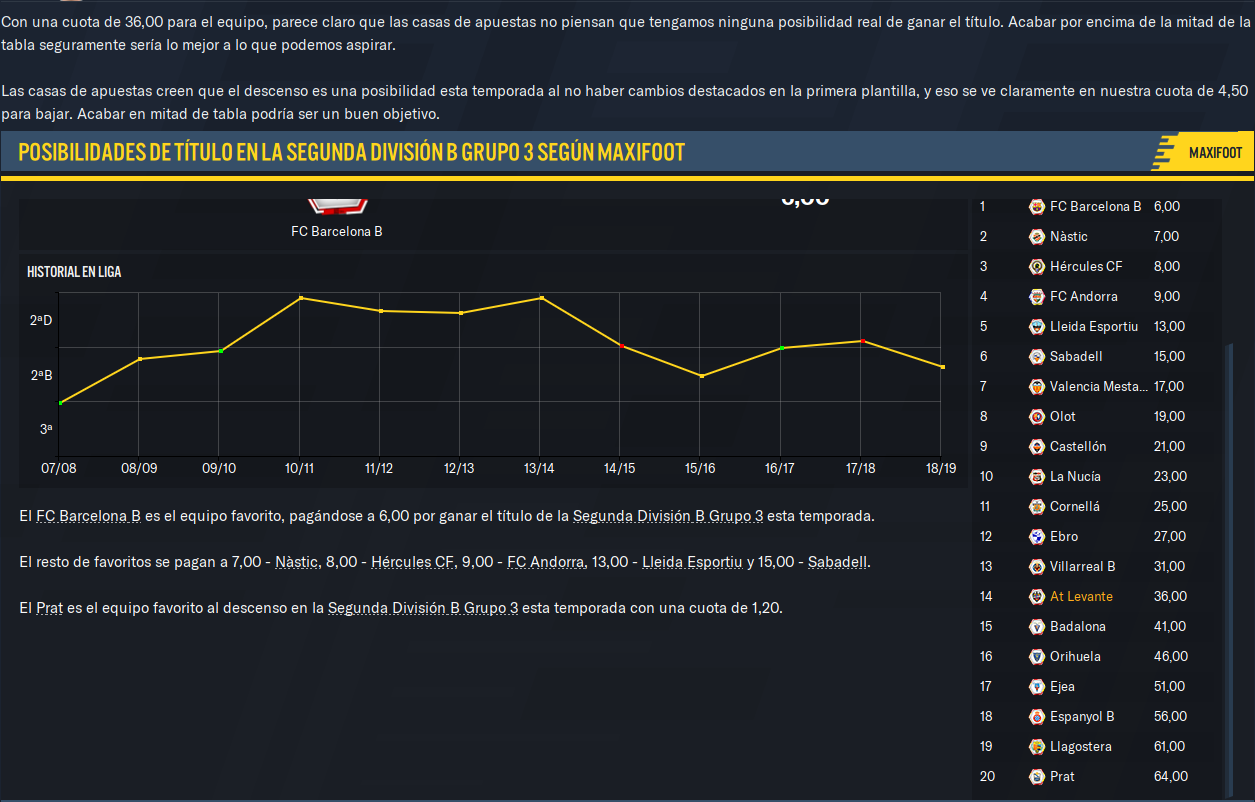Select the 18/19 season point on the chart
The image size is (1255, 802).
click(x=942, y=367)
